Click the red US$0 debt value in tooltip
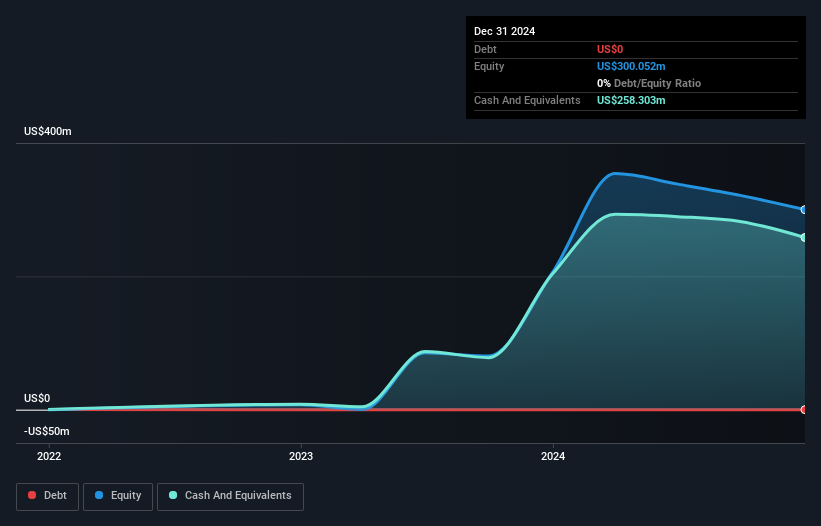The image size is (821, 526). (610, 49)
